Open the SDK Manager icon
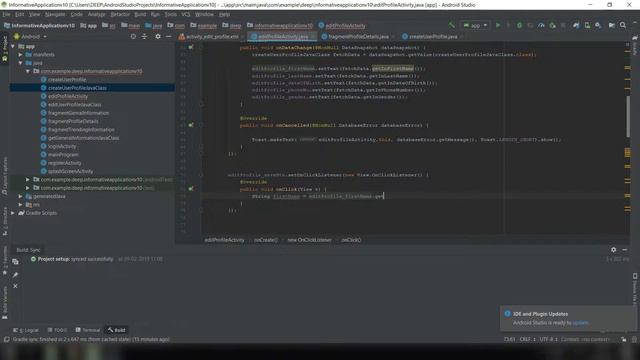 click(x=598, y=25)
